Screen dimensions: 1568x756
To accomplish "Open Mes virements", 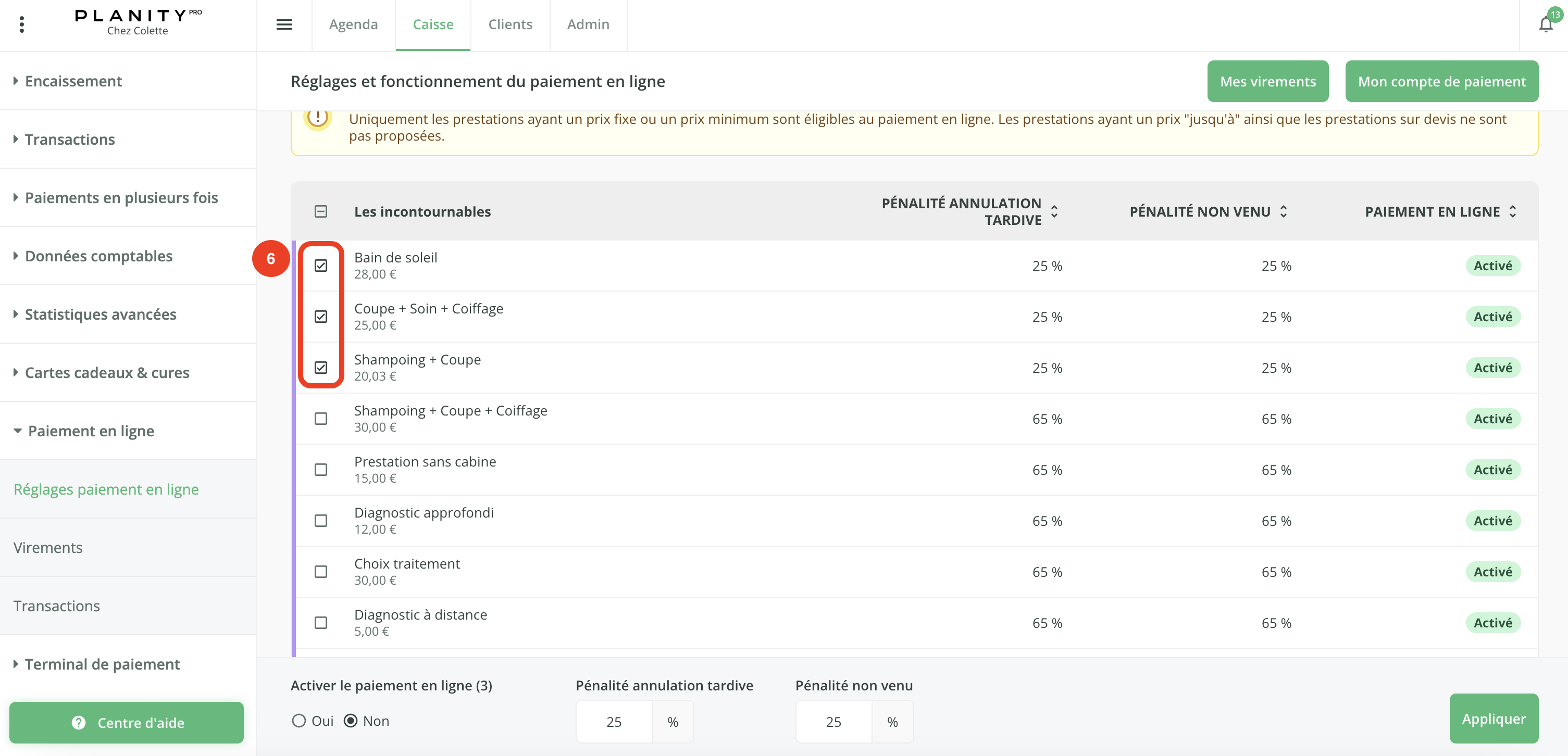I will tap(1267, 82).
